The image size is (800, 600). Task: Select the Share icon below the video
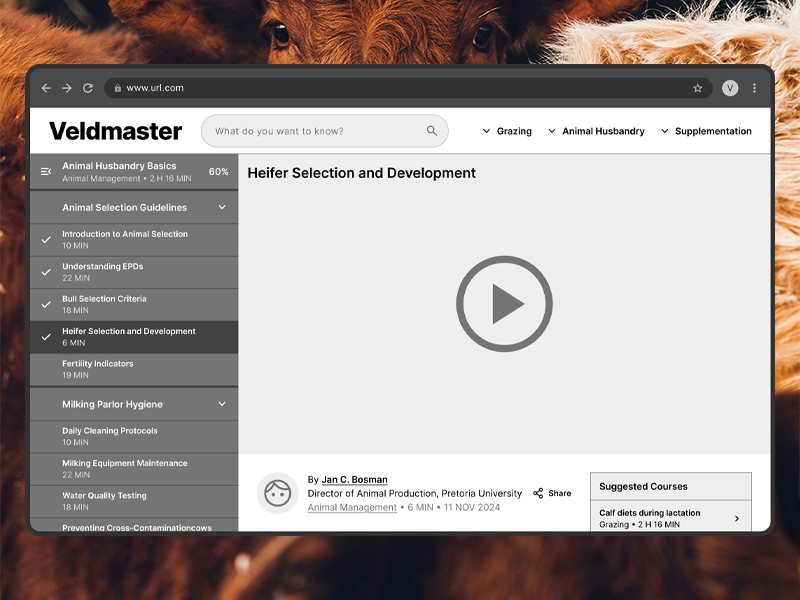pyautogui.click(x=537, y=492)
